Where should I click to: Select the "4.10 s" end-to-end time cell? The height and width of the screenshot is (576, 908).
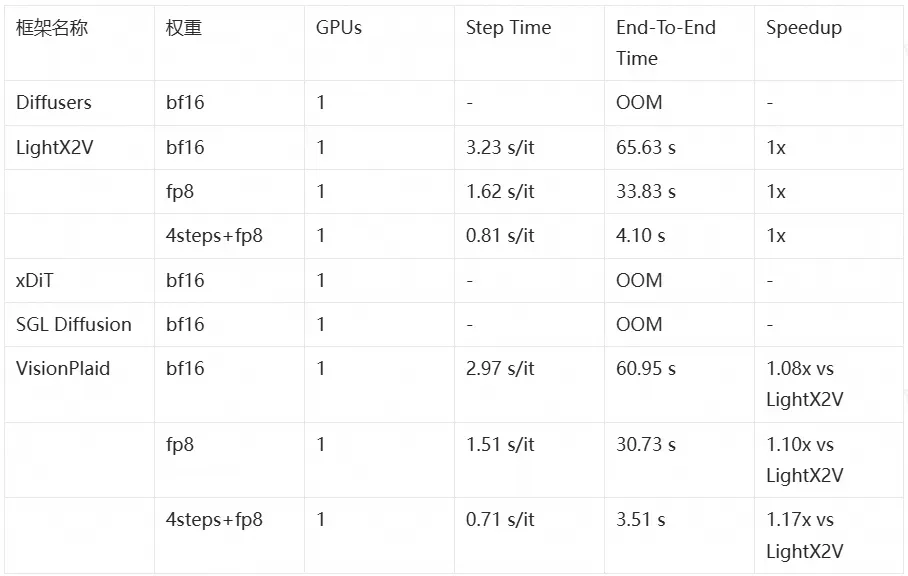pos(641,236)
